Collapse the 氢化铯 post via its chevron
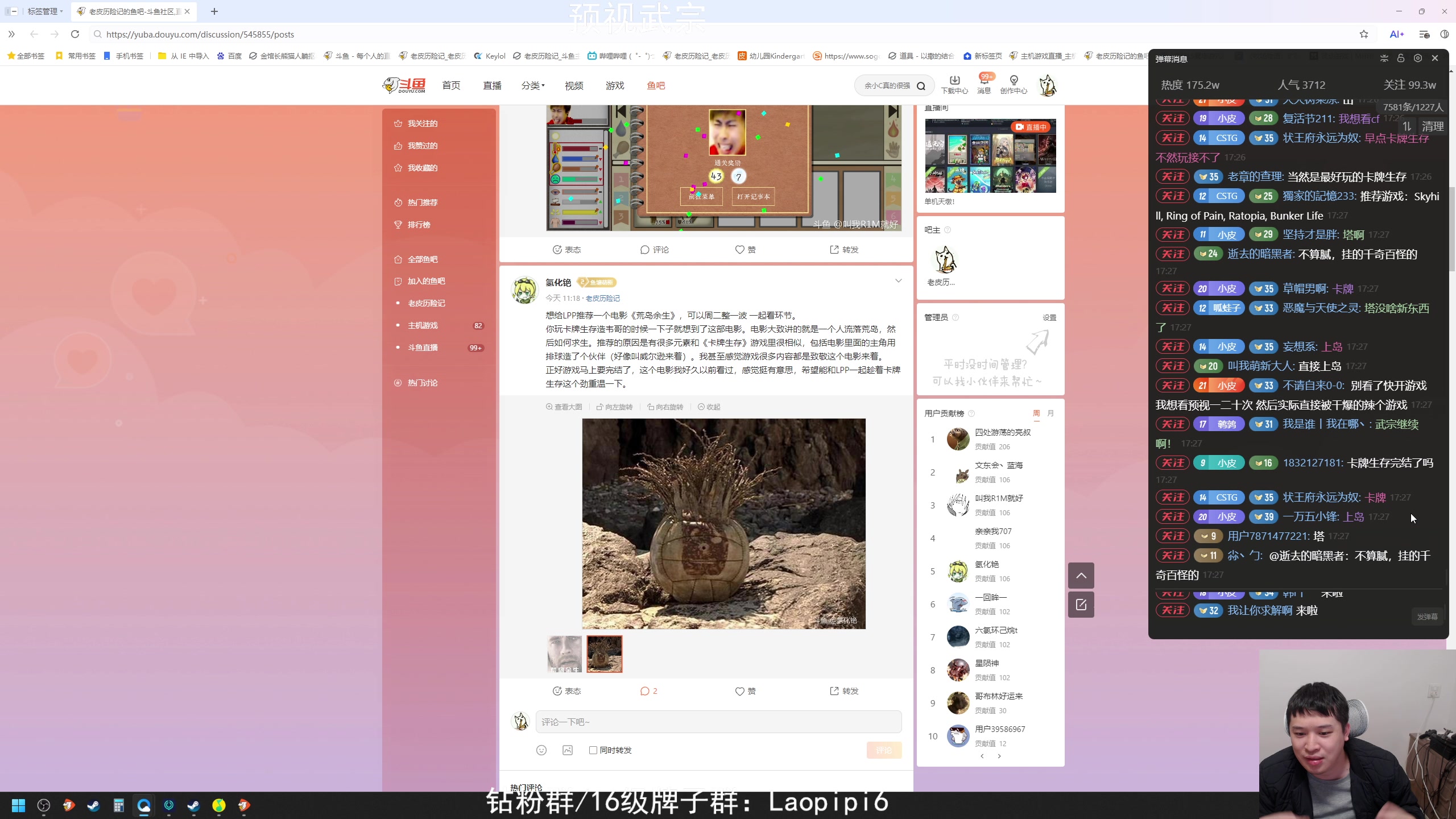The width and height of the screenshot is (1456, 819). coord(897,280)
